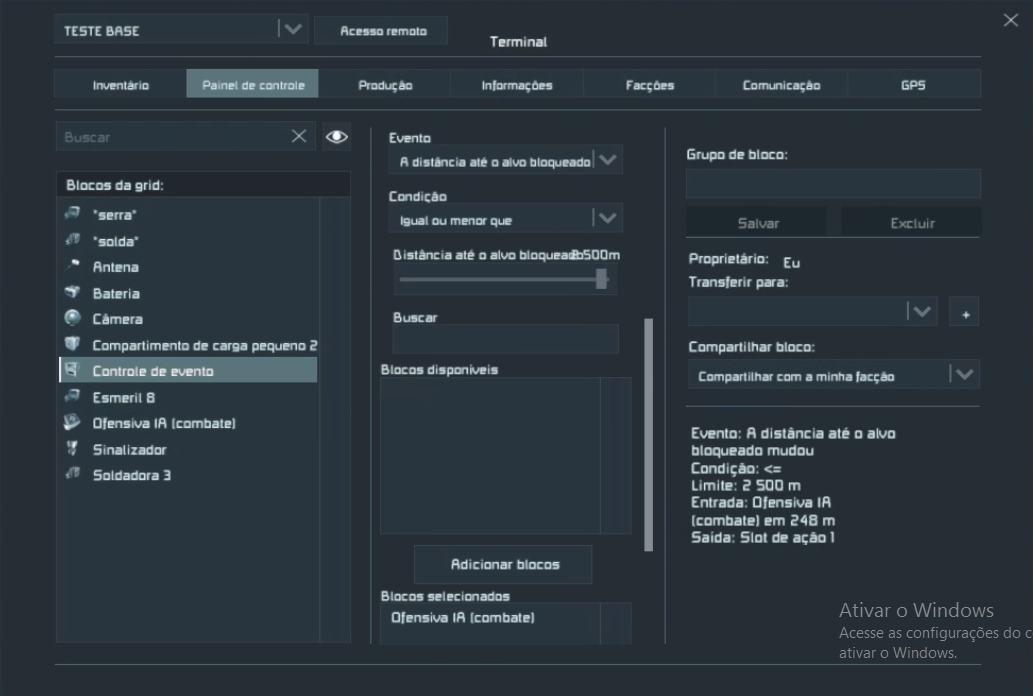Click the "serra" block icon
Screen dimensions: 1033x696
72,214
